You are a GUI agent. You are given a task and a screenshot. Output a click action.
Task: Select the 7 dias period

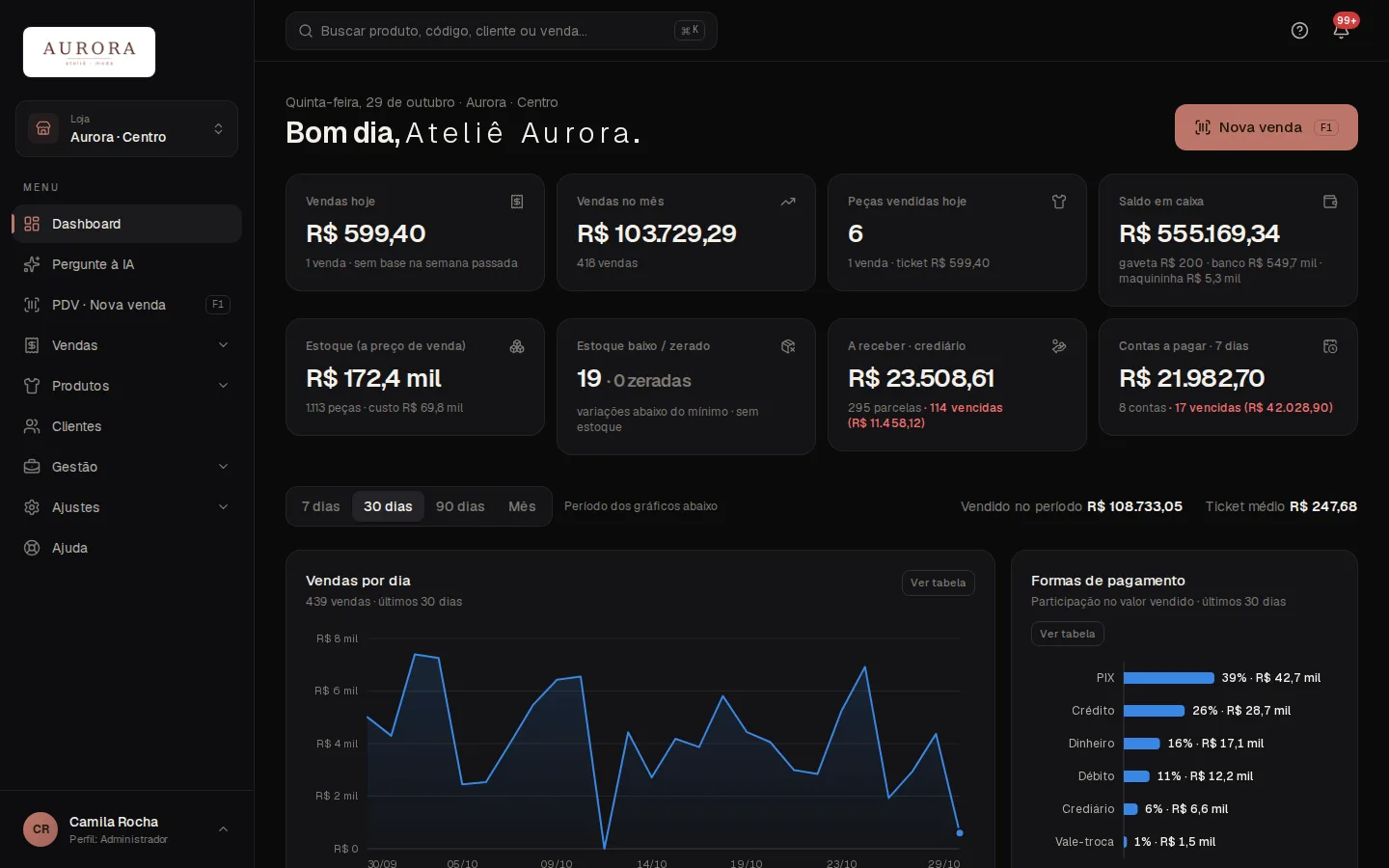click(320, 506)
